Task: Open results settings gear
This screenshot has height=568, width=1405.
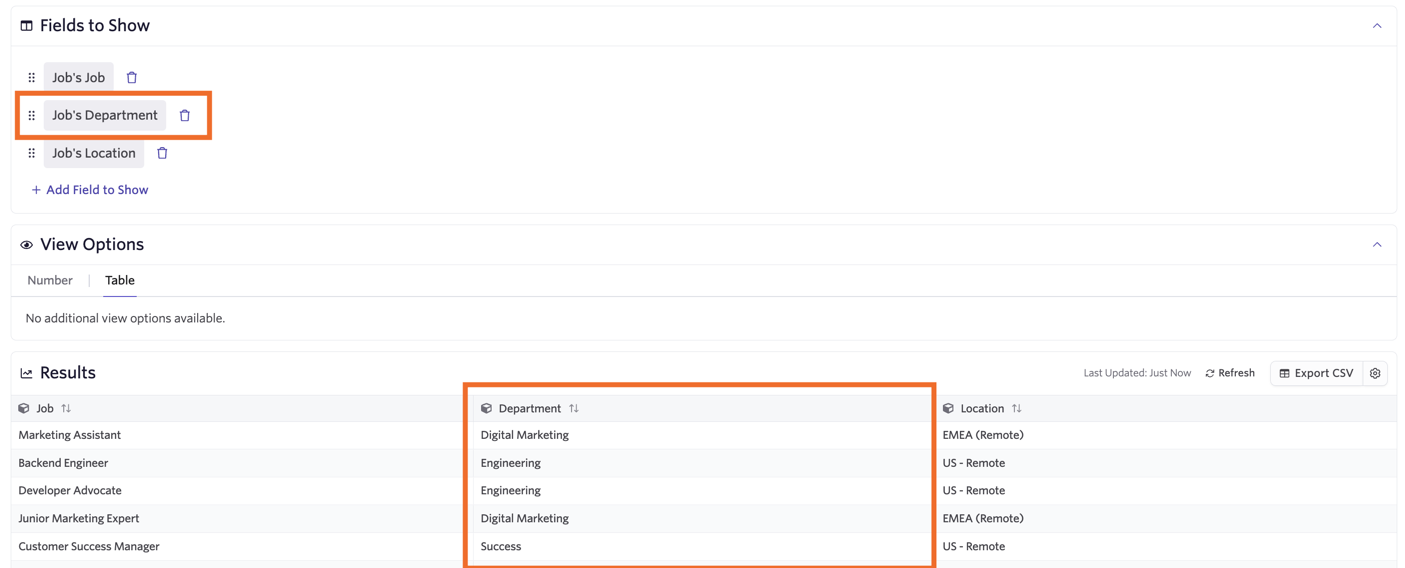Action: [1375, 373]
